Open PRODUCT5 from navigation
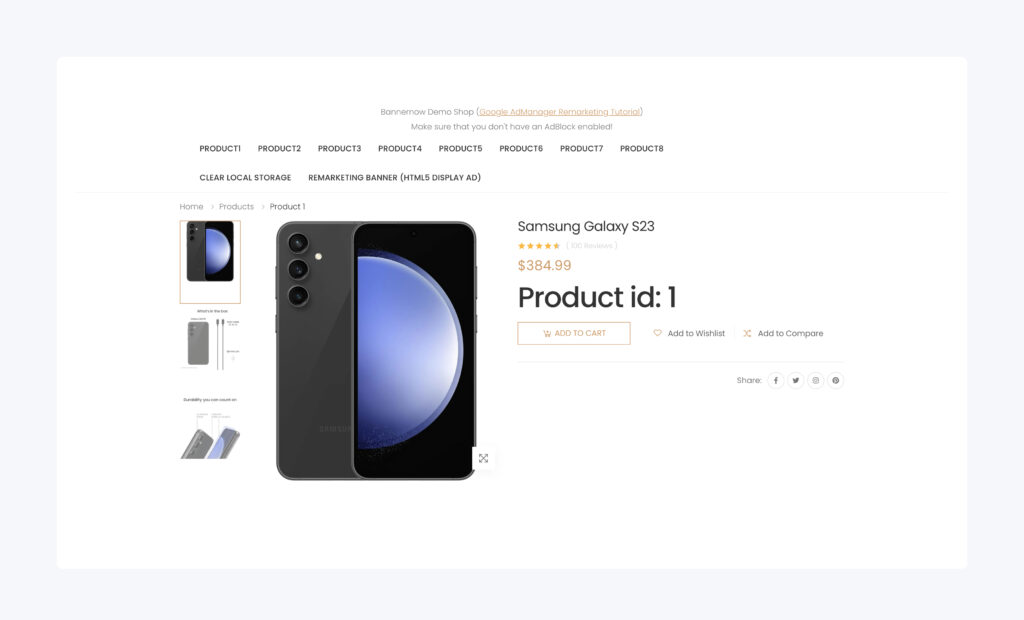Image resolution: width=1024 pixels, height=620 pixels. [x=460, y=149]
